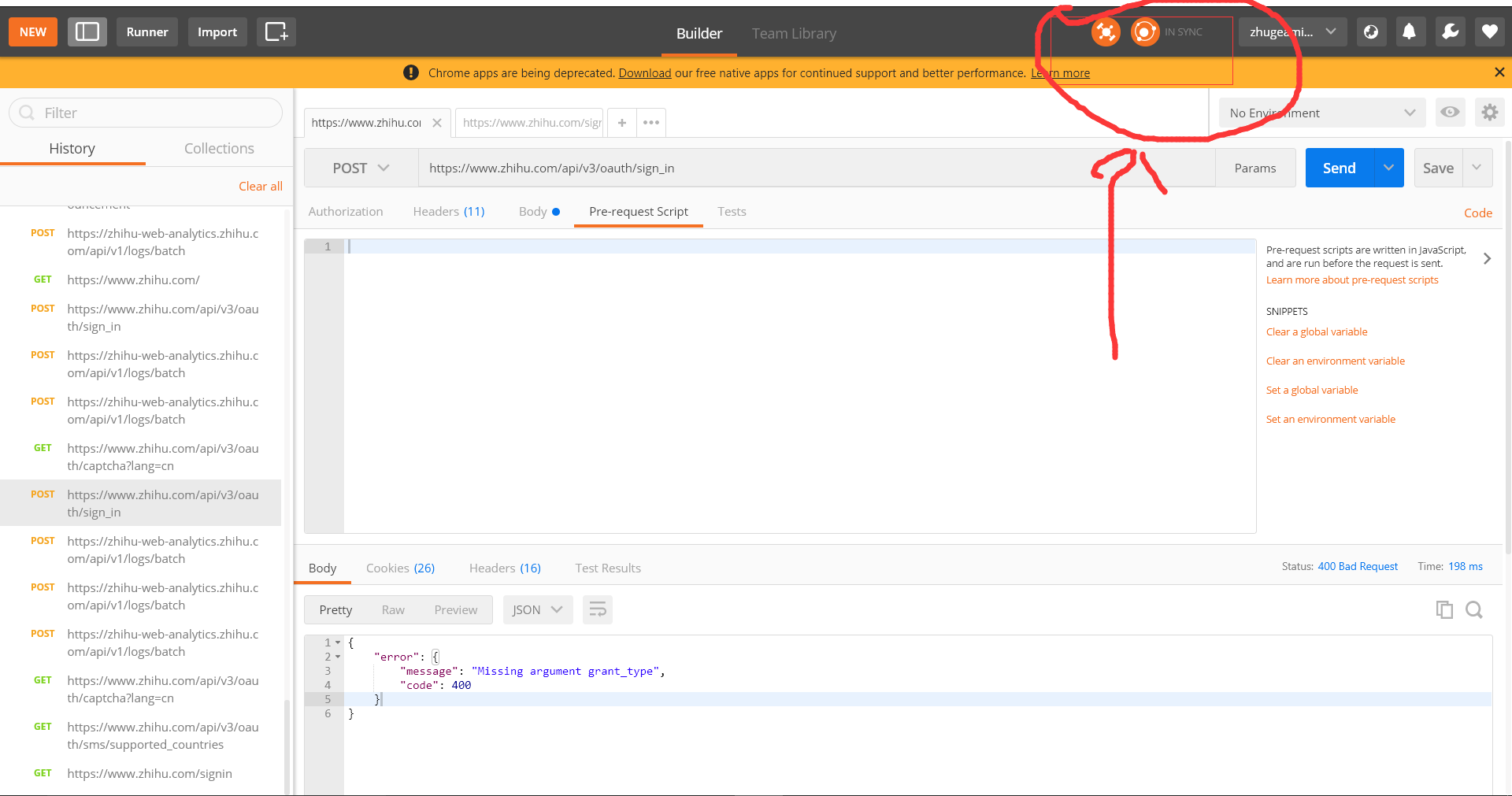Screen dimensions: 1512x796
Task: Switch to Raw response view
Action: pos(393,610)
